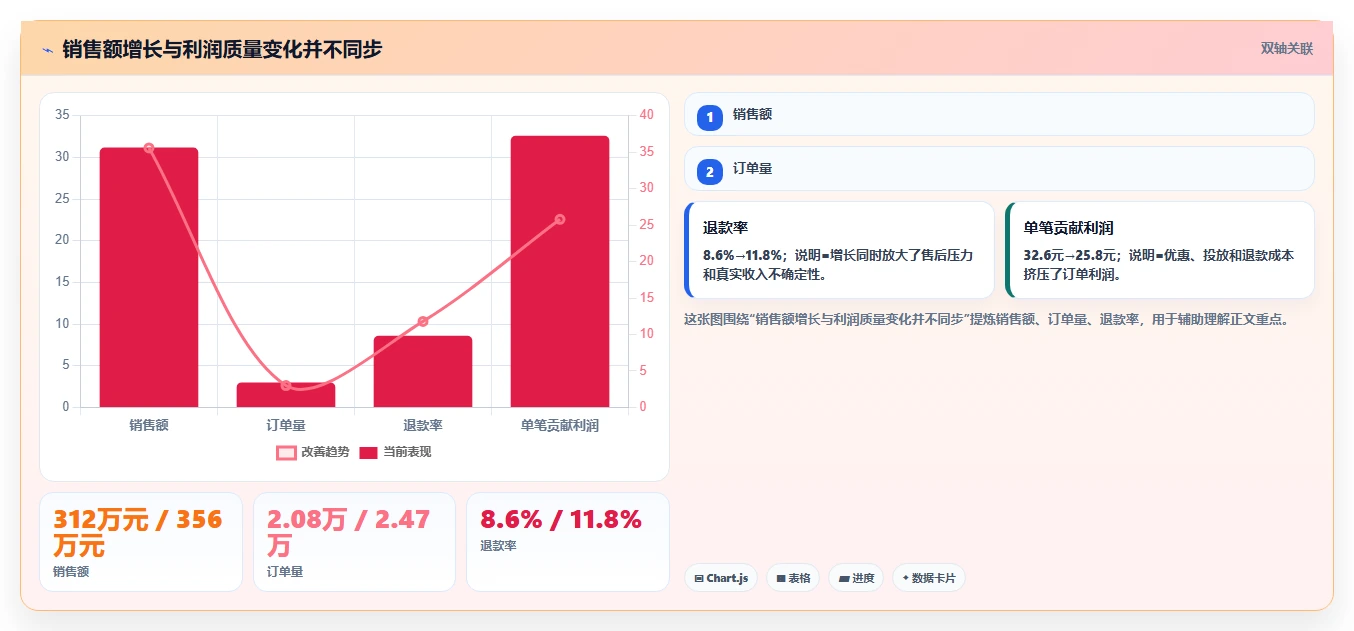Select the 销售额 list row beside badge 1
Viewport: 1354px width, 631px height.
point(1000,114)
